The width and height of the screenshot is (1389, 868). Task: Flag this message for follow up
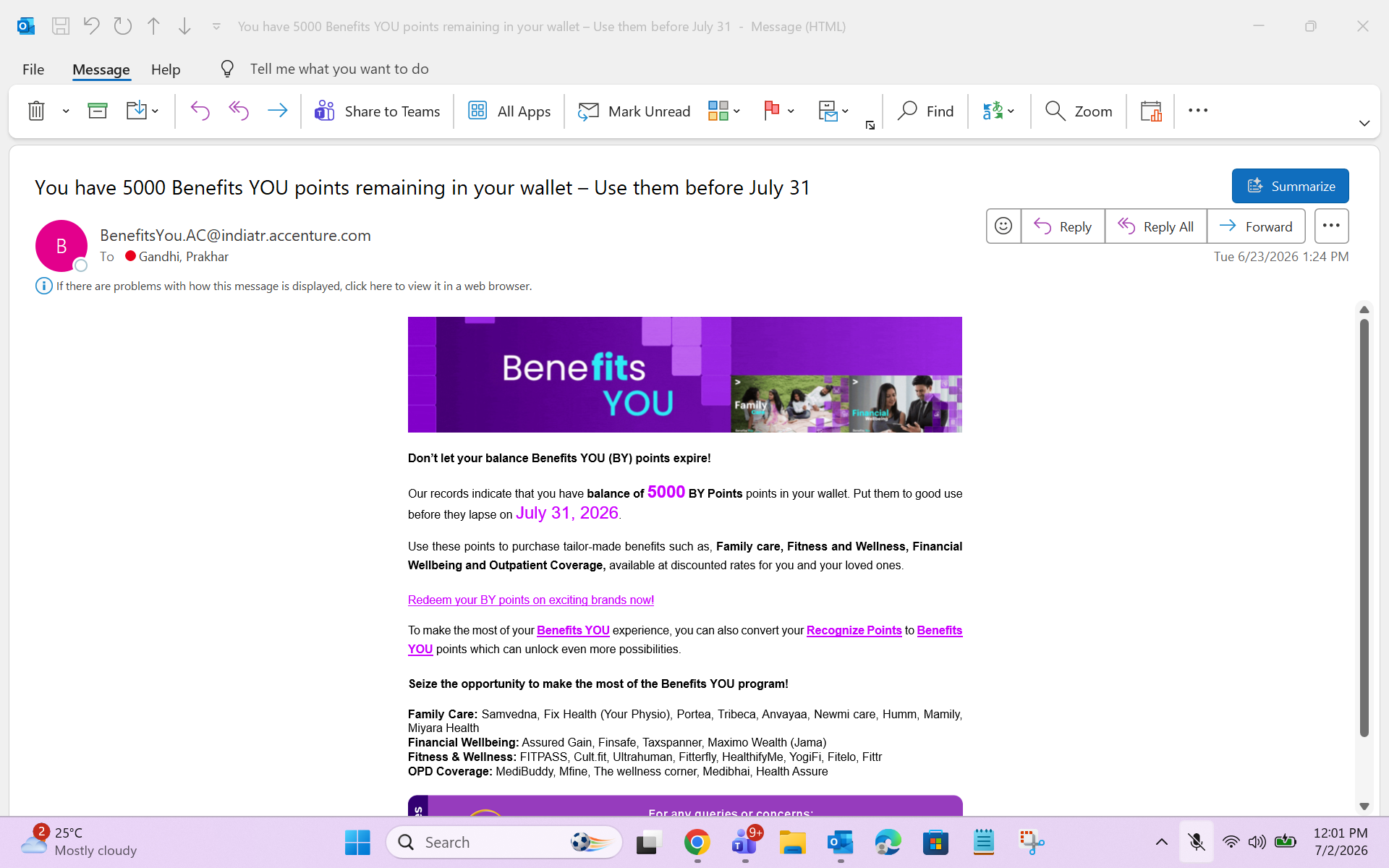pos(772,111)
